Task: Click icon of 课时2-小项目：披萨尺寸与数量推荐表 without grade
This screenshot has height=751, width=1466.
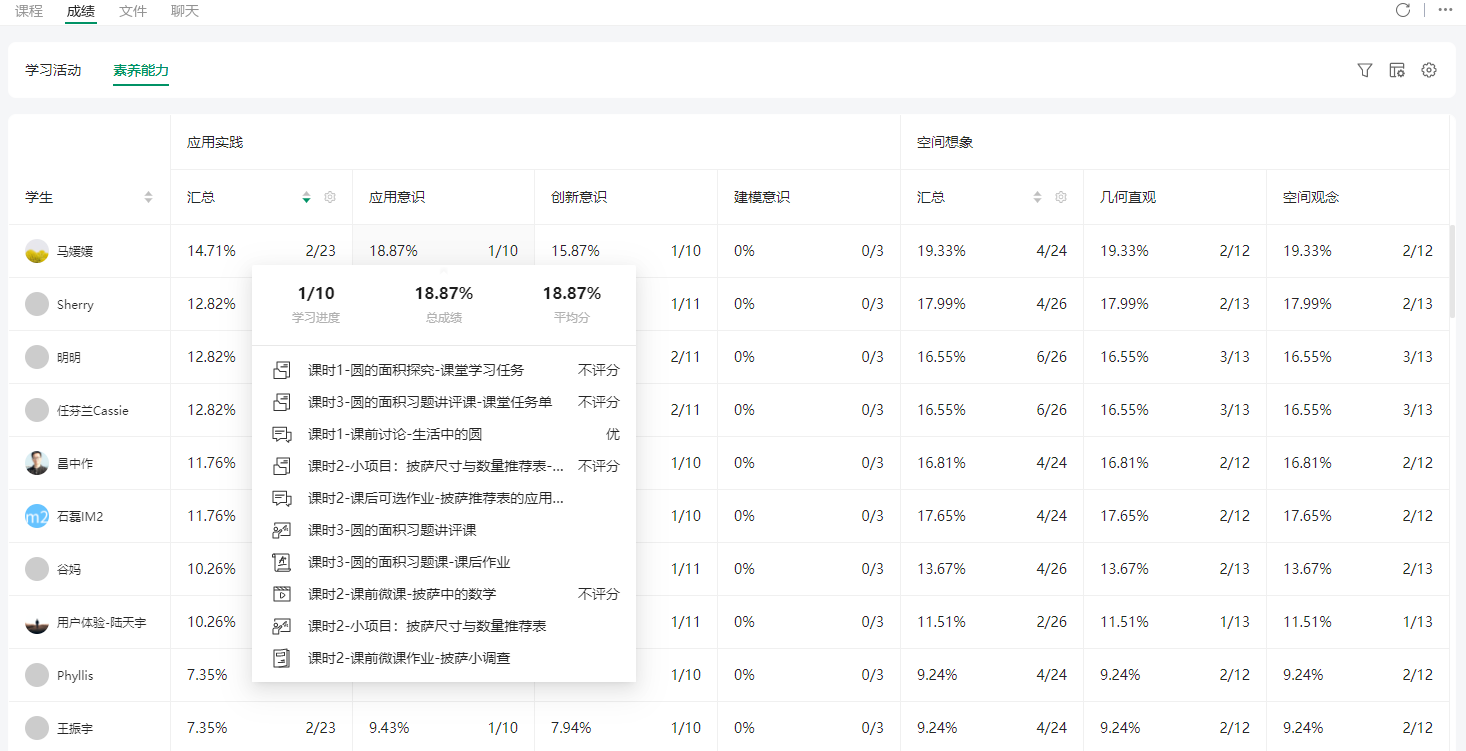Action: pos(282,626)
